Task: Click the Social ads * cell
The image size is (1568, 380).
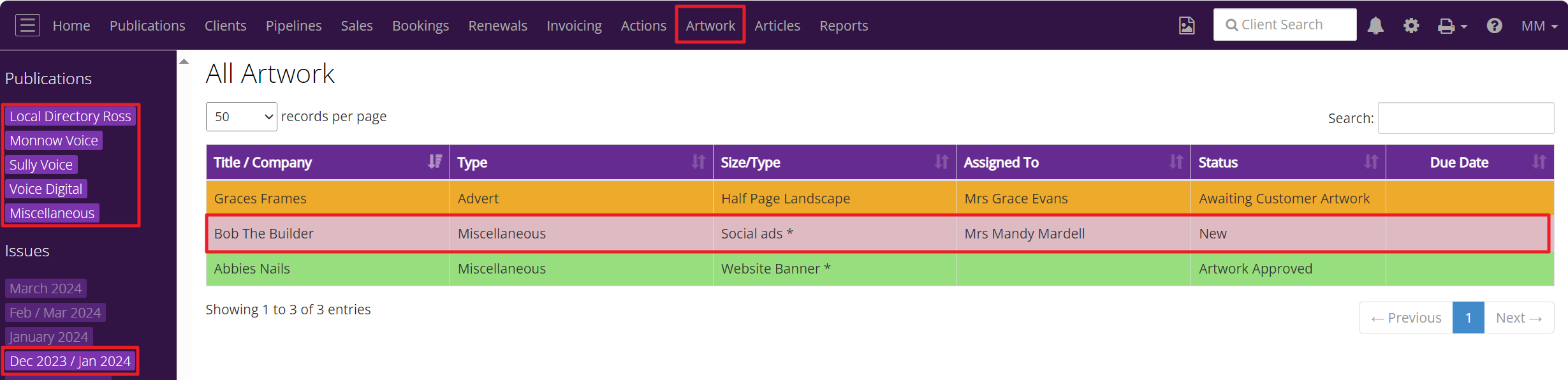Action: click(834, 233)
